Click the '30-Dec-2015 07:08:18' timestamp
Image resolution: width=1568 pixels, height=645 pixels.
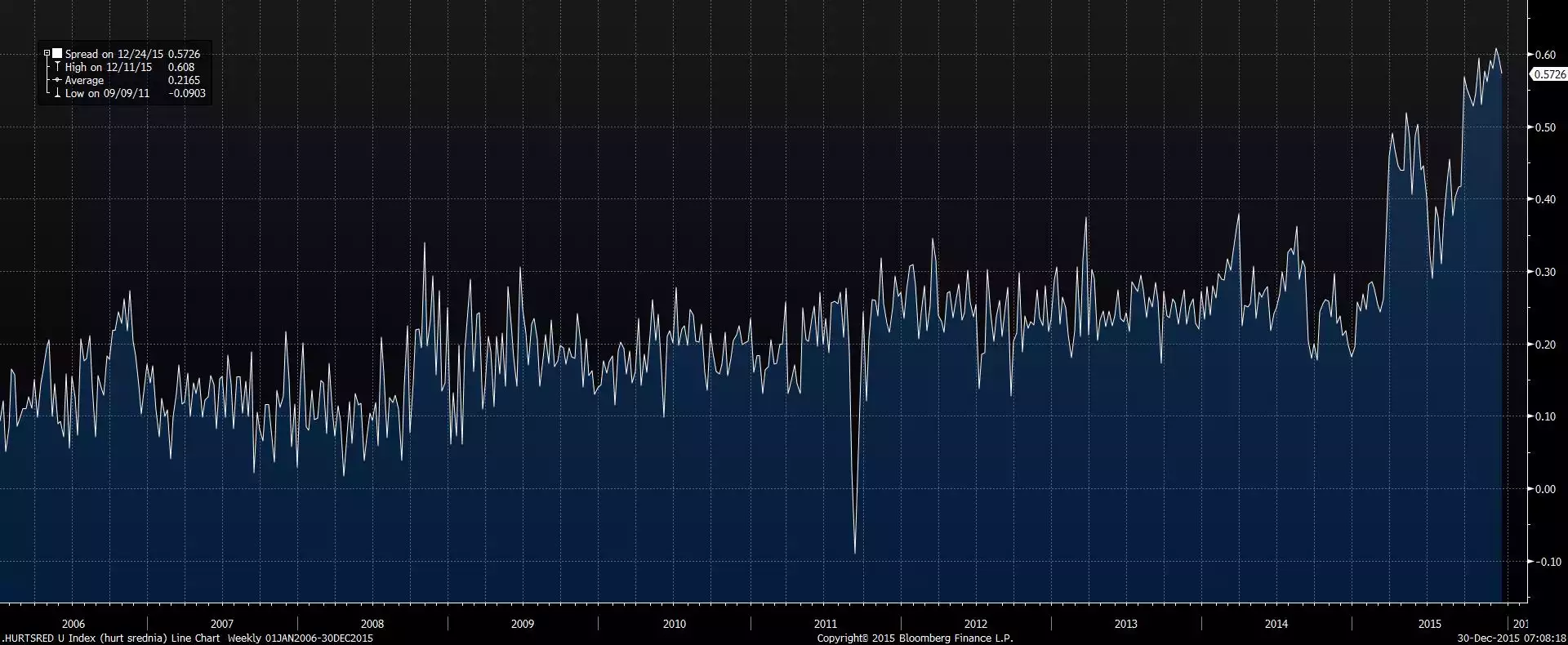[x=1512, y=638]
